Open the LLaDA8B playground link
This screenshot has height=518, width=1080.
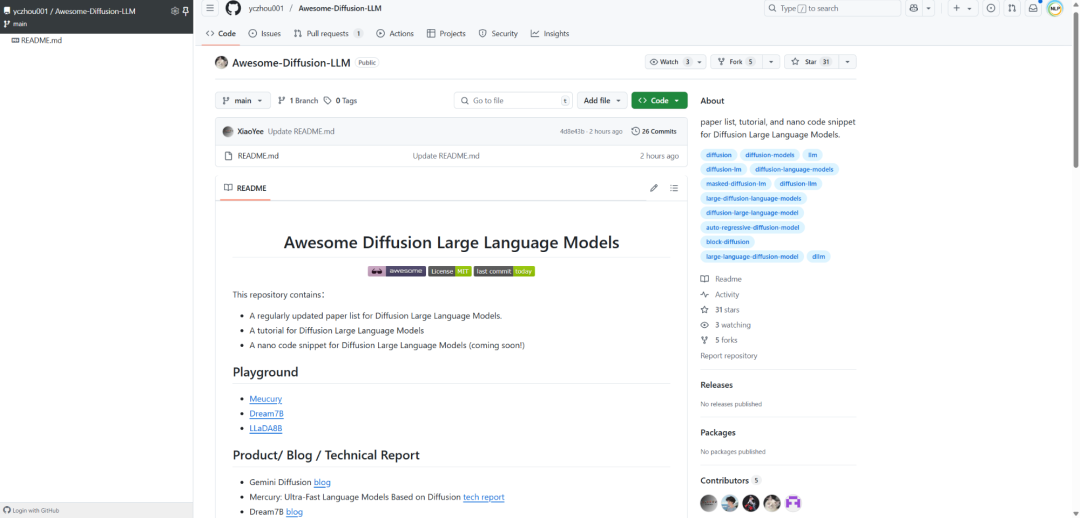[x=266, y=428]
